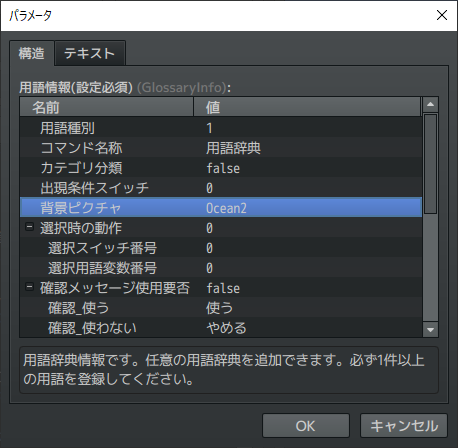Select the 構造 tab
Screen dimensions: 458x448
[32, 53]
